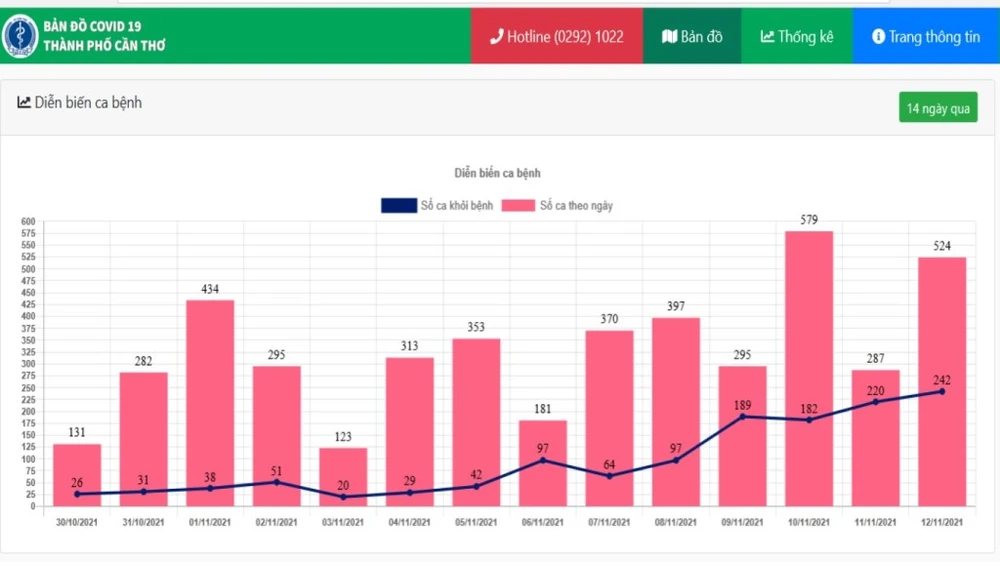Toggle the Số ca khỏi bệnh legend series
Screen dimensions: 1000x562
[456, 206]
